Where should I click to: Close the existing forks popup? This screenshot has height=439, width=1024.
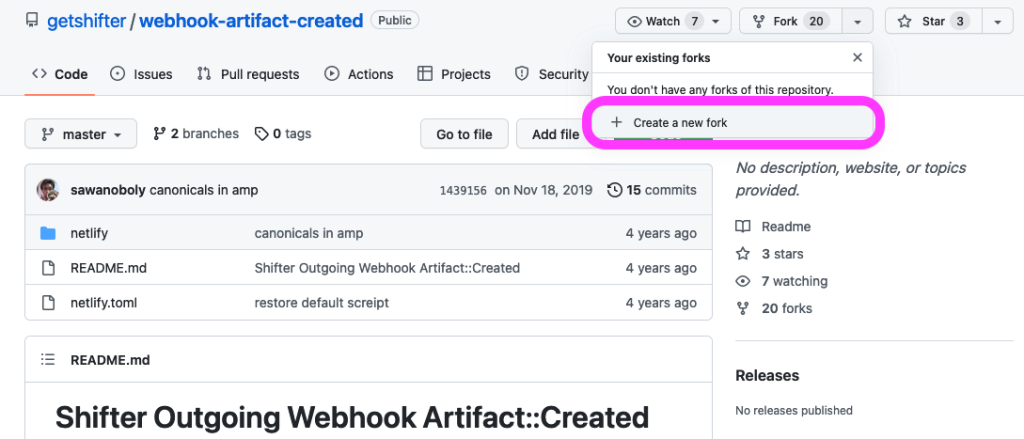pyautogui.click(x=857, y=57)
